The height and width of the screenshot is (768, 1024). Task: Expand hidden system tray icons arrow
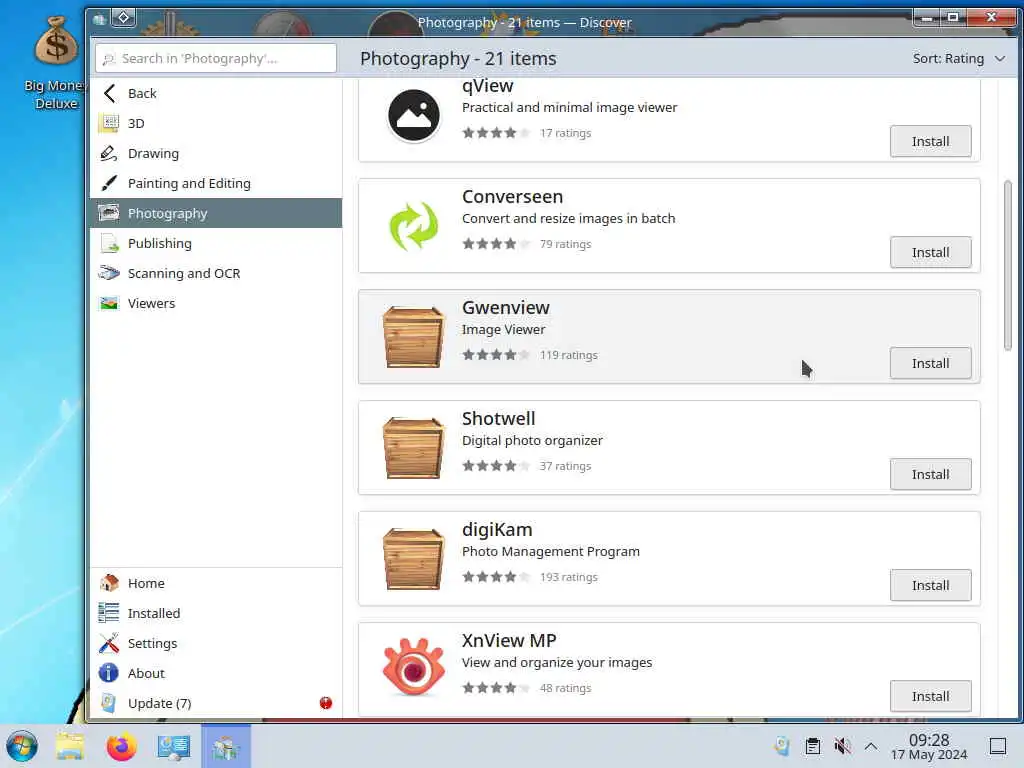[871, 746]
